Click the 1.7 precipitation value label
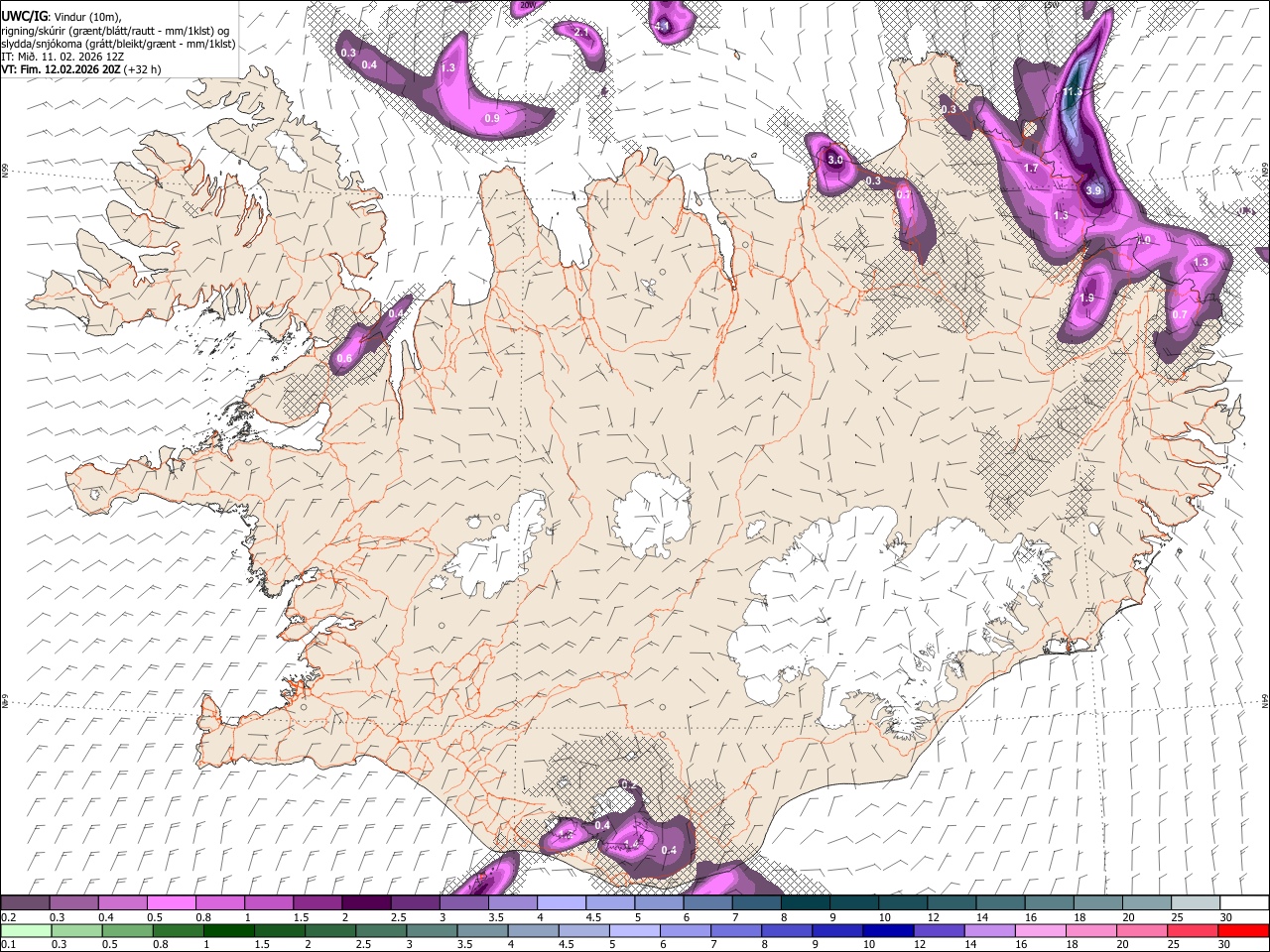 [1031, 169]
